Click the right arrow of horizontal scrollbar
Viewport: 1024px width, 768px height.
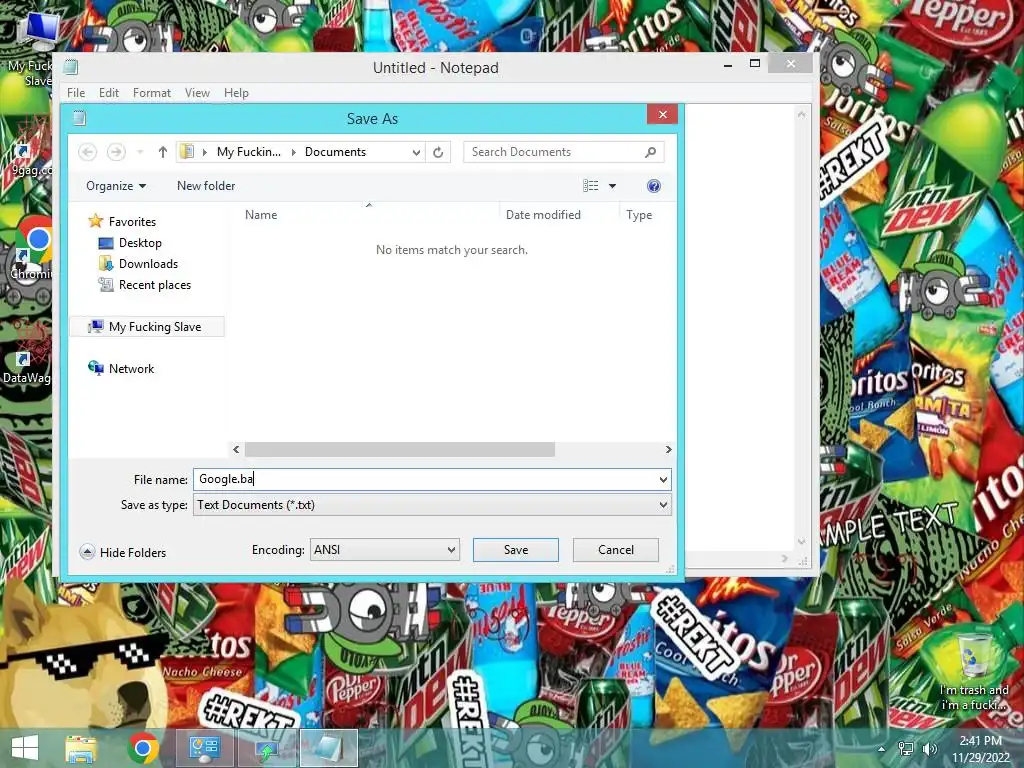tap(668, 449)
